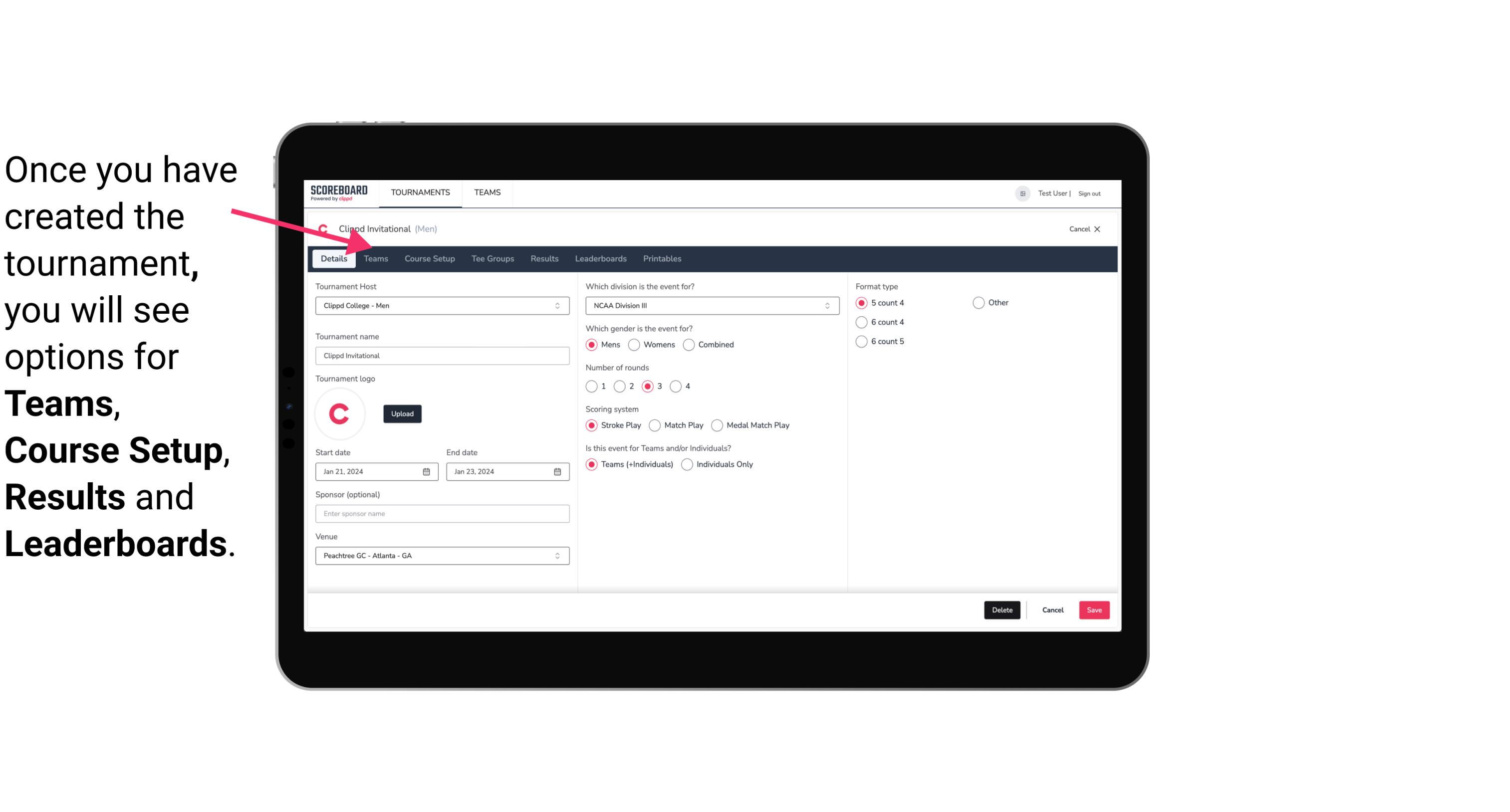Click the venue dropdown icon

pos(558,555)
